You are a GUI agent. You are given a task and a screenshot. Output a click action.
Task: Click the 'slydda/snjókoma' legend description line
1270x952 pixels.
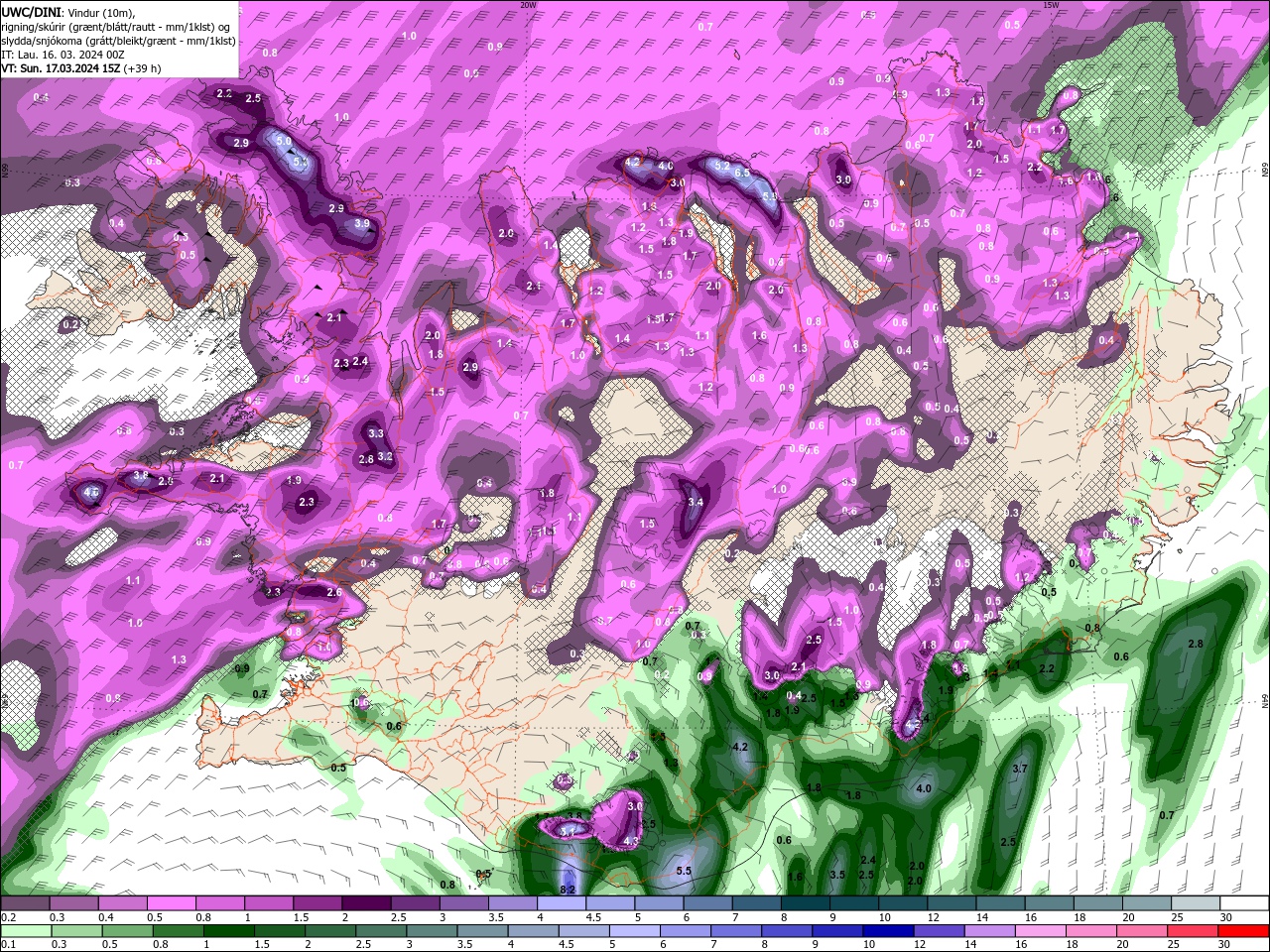click(x=118, y=41)
